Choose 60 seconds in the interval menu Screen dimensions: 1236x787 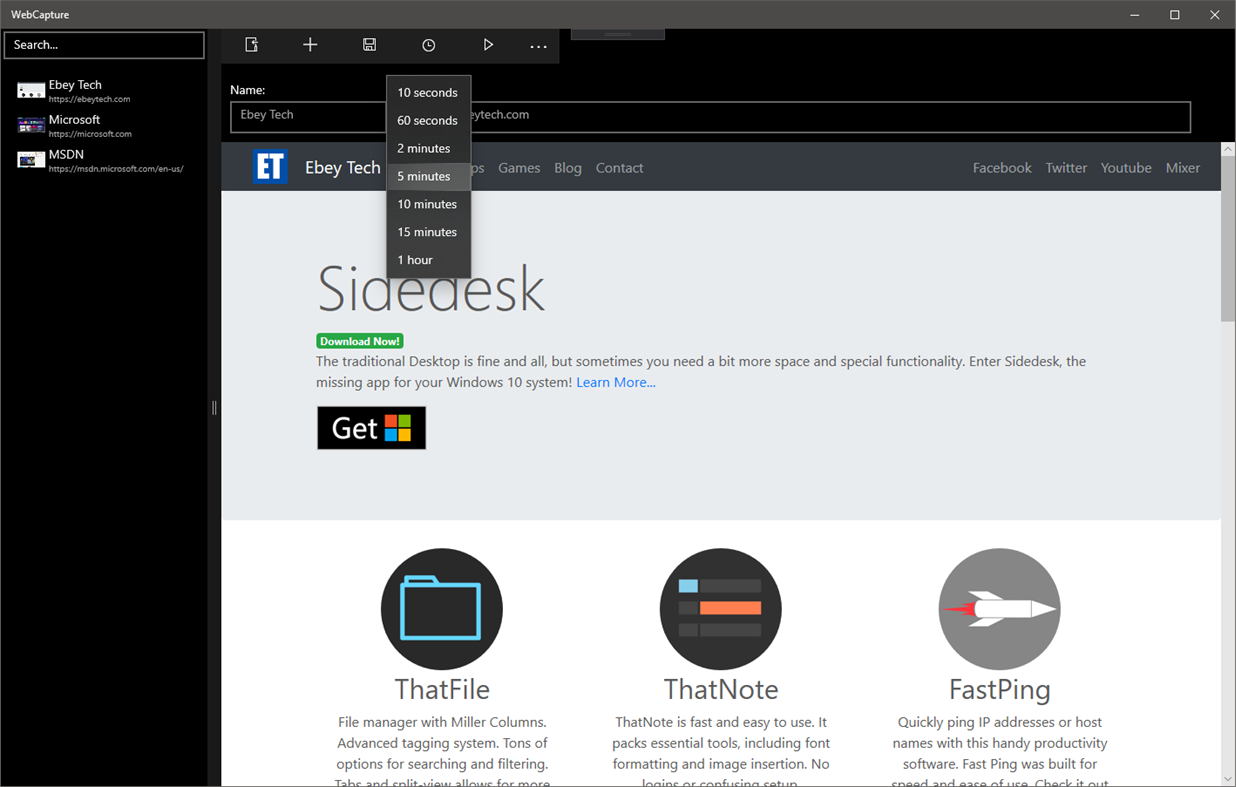click(427, 120)
